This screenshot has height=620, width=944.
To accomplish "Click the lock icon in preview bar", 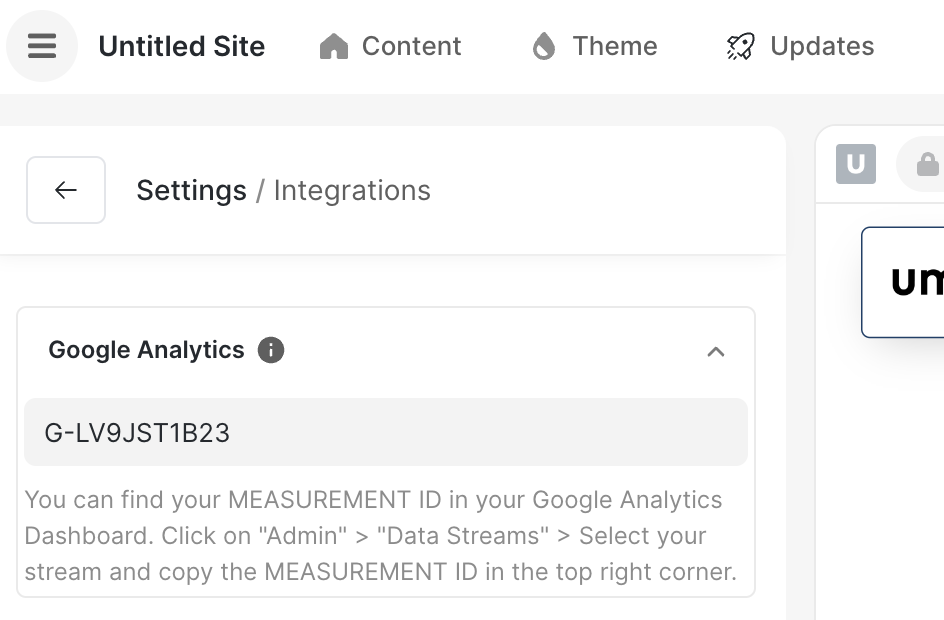I will click(927, 165).
